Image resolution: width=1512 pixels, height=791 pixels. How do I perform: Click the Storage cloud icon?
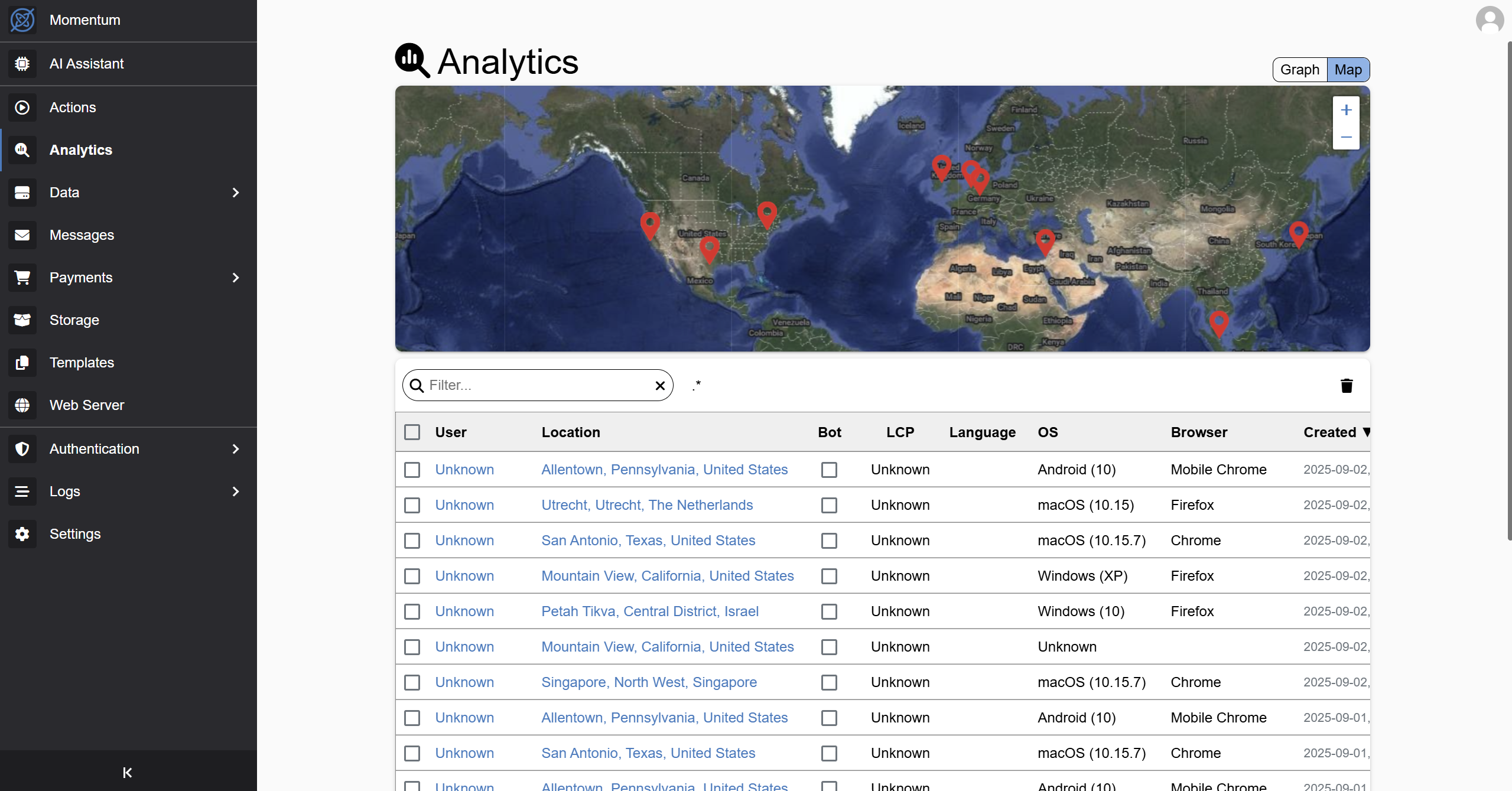22,320
